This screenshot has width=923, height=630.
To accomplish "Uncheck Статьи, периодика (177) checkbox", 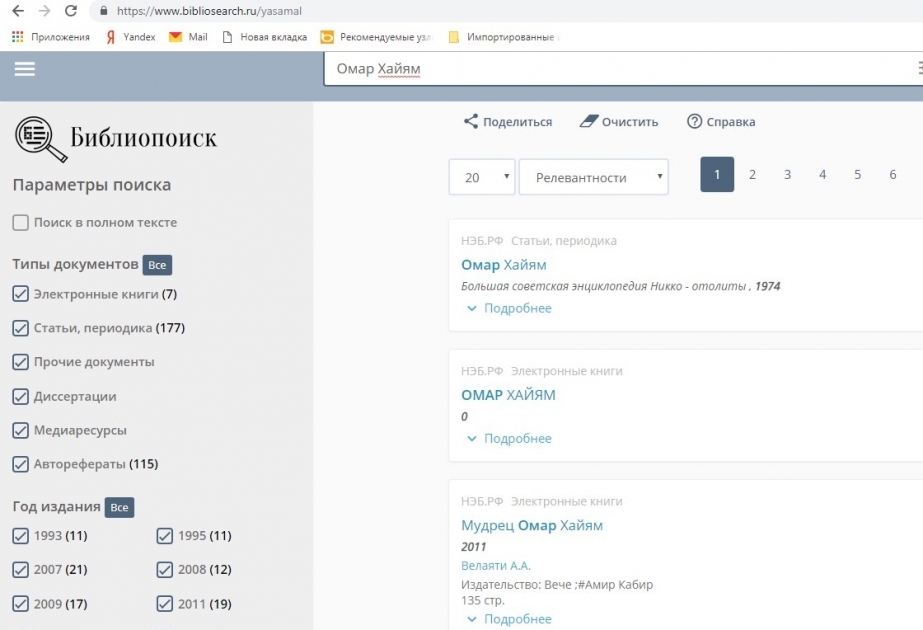I will [21, 328].
